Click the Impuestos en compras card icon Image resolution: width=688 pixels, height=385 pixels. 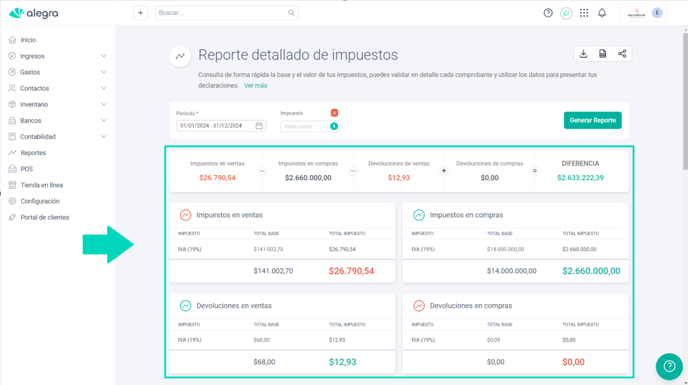419,215
